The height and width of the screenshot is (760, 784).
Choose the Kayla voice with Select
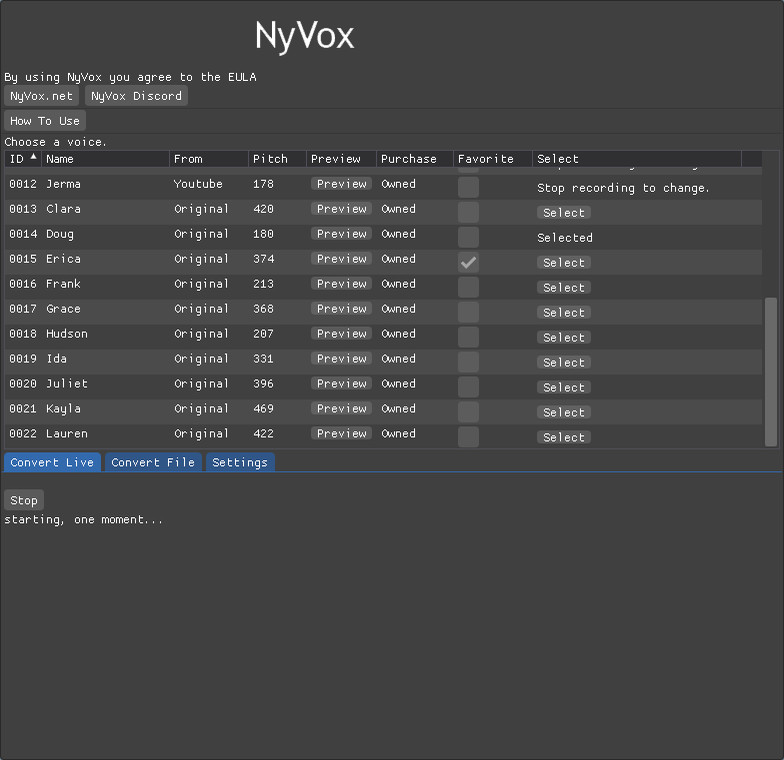[x=563, y=413]
